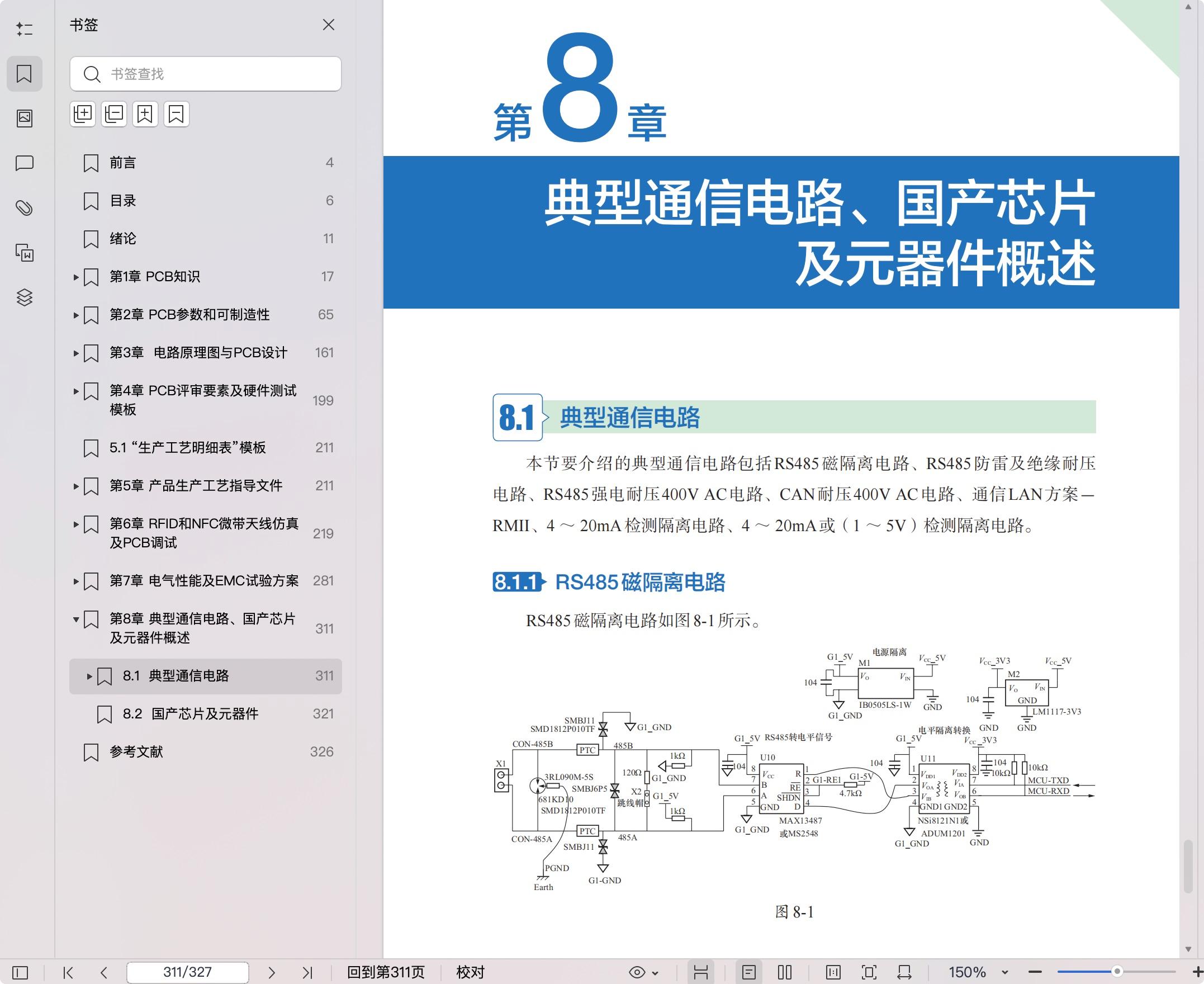This screenshot has width=1204, height=984.
Task: Select 第1章 PCB知识 bookmark text
Action: coord(155,277)
